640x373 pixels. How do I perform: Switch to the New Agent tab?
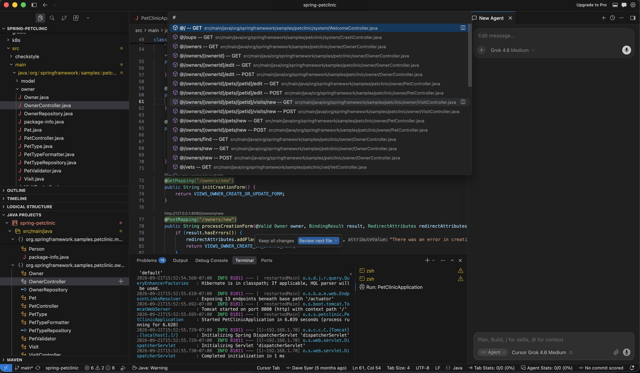[491, 18]
